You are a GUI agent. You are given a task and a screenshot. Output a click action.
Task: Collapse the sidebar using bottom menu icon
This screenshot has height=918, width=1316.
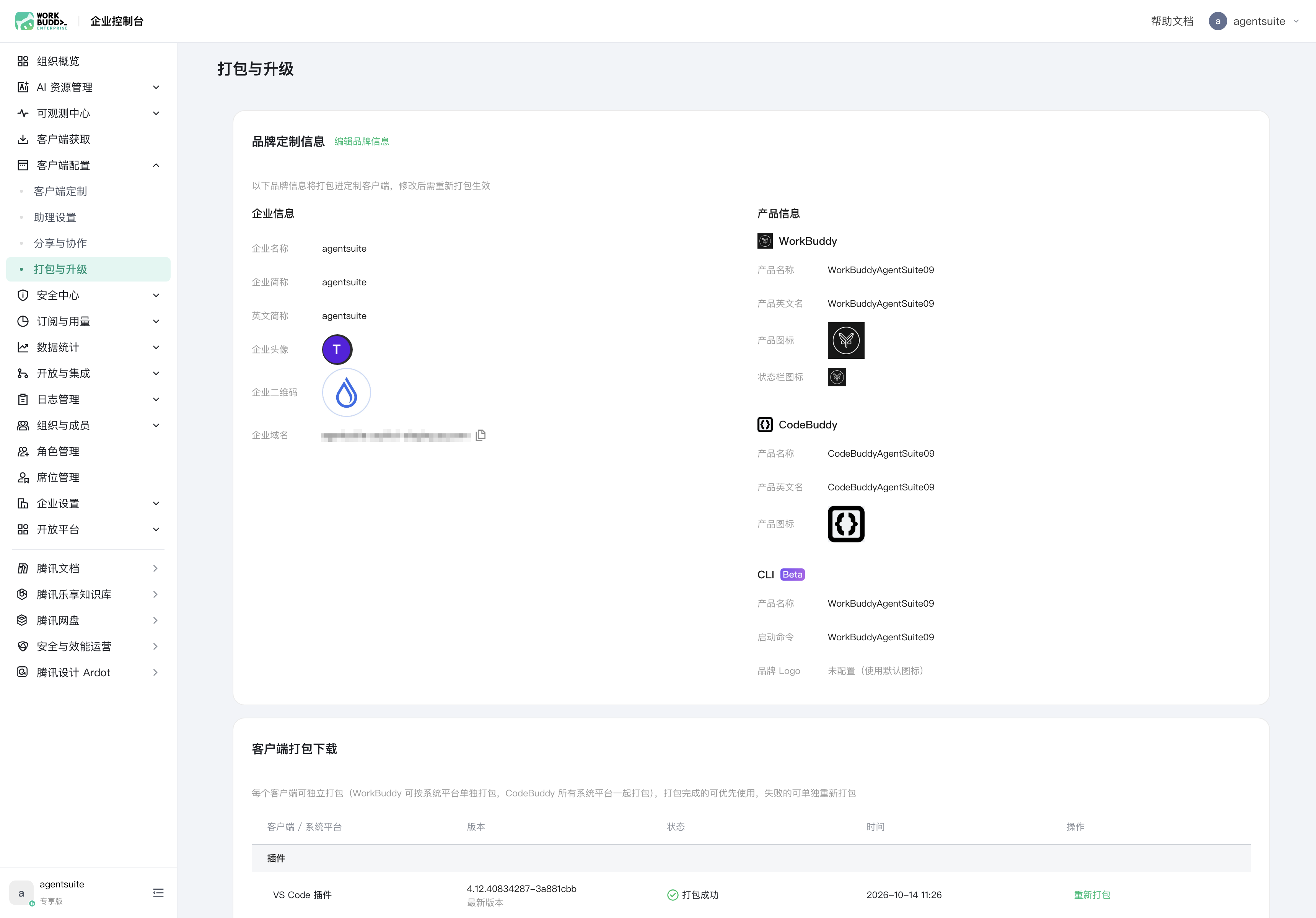(x=158, y=893)
